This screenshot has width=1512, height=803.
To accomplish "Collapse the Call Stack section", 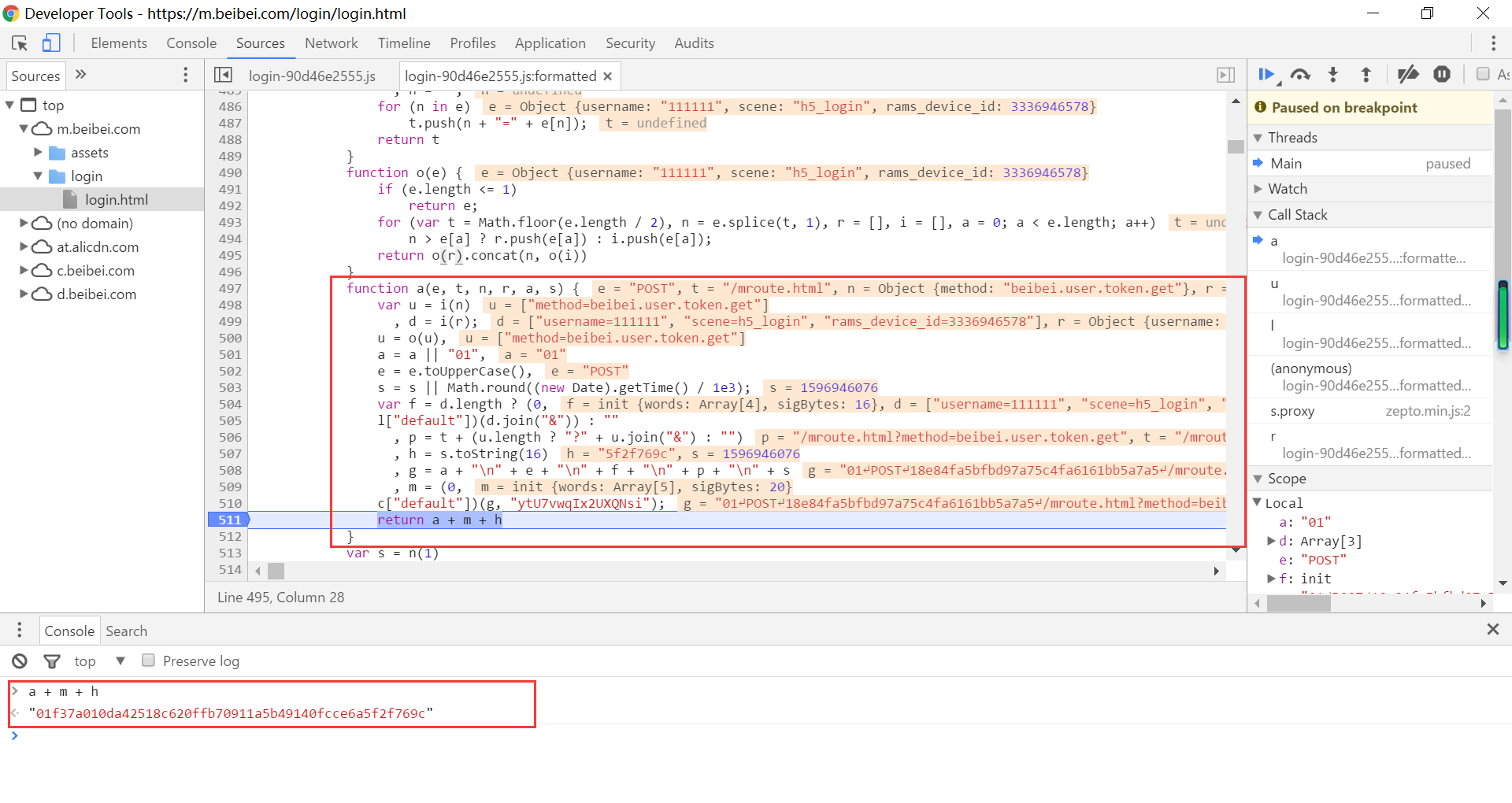I will [1258, 215].
